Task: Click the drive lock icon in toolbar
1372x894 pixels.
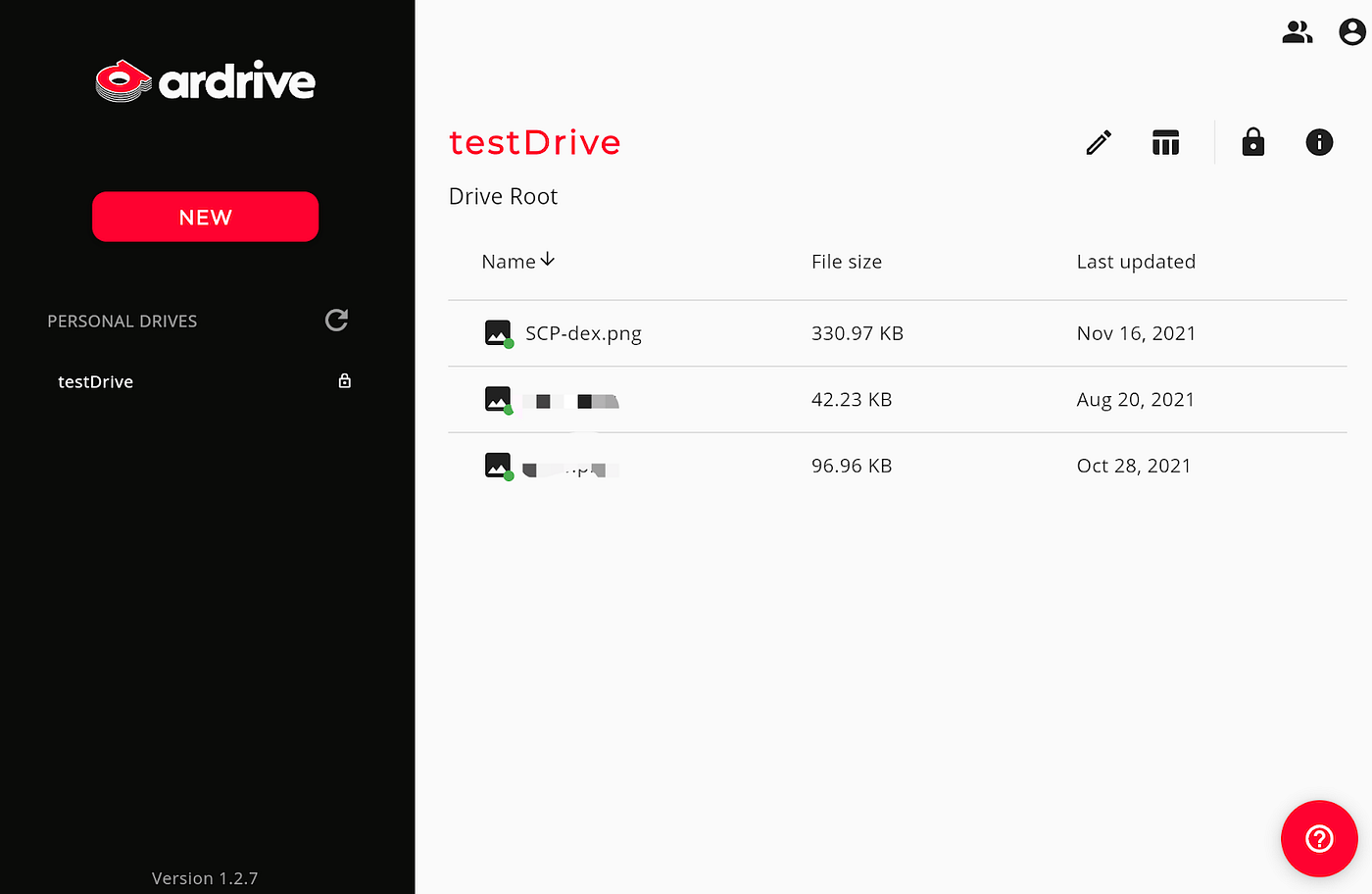Action: tap(1252, 142)
